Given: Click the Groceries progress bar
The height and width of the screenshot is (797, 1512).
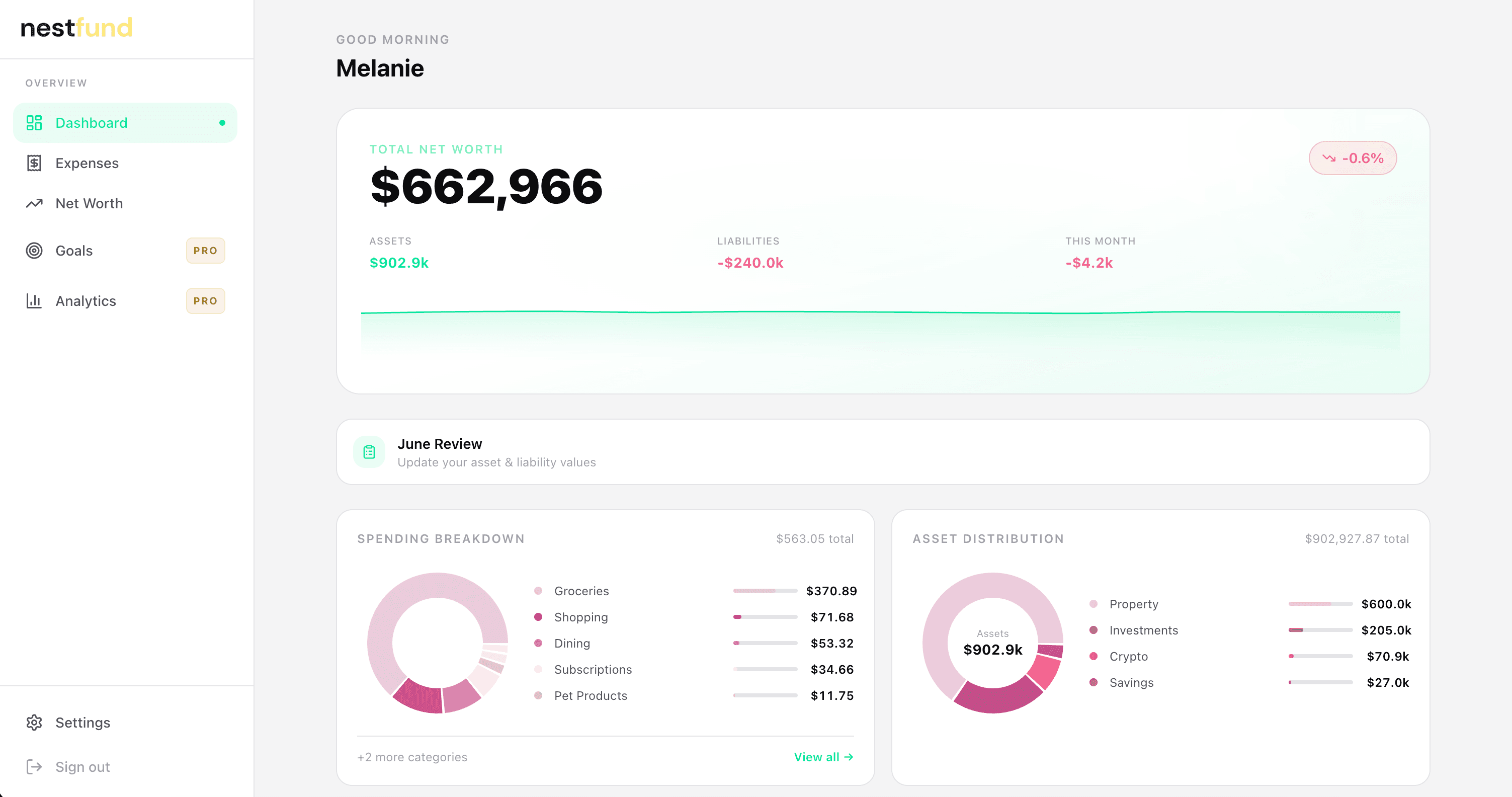Looking at the screenshot, I should [x=765, y=591].
